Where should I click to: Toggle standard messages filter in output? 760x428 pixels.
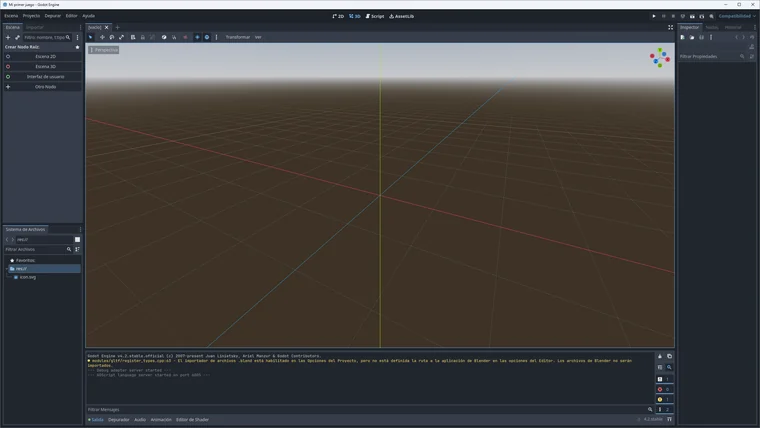pyautogui.click(x=664, y=379)
